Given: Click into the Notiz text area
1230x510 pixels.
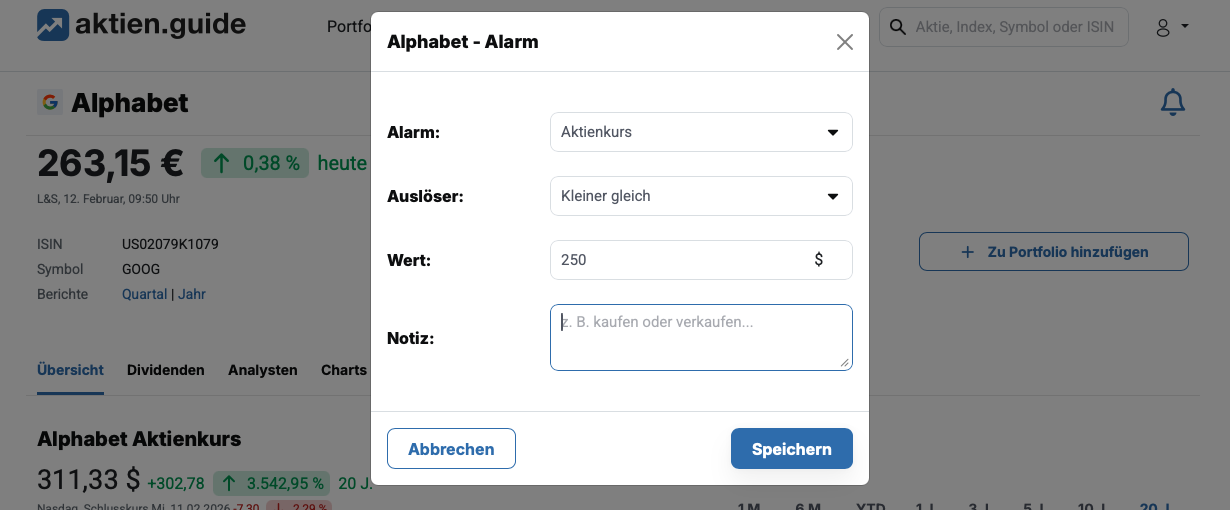Looking at the screenshot, I should click(x=701, y=338).
